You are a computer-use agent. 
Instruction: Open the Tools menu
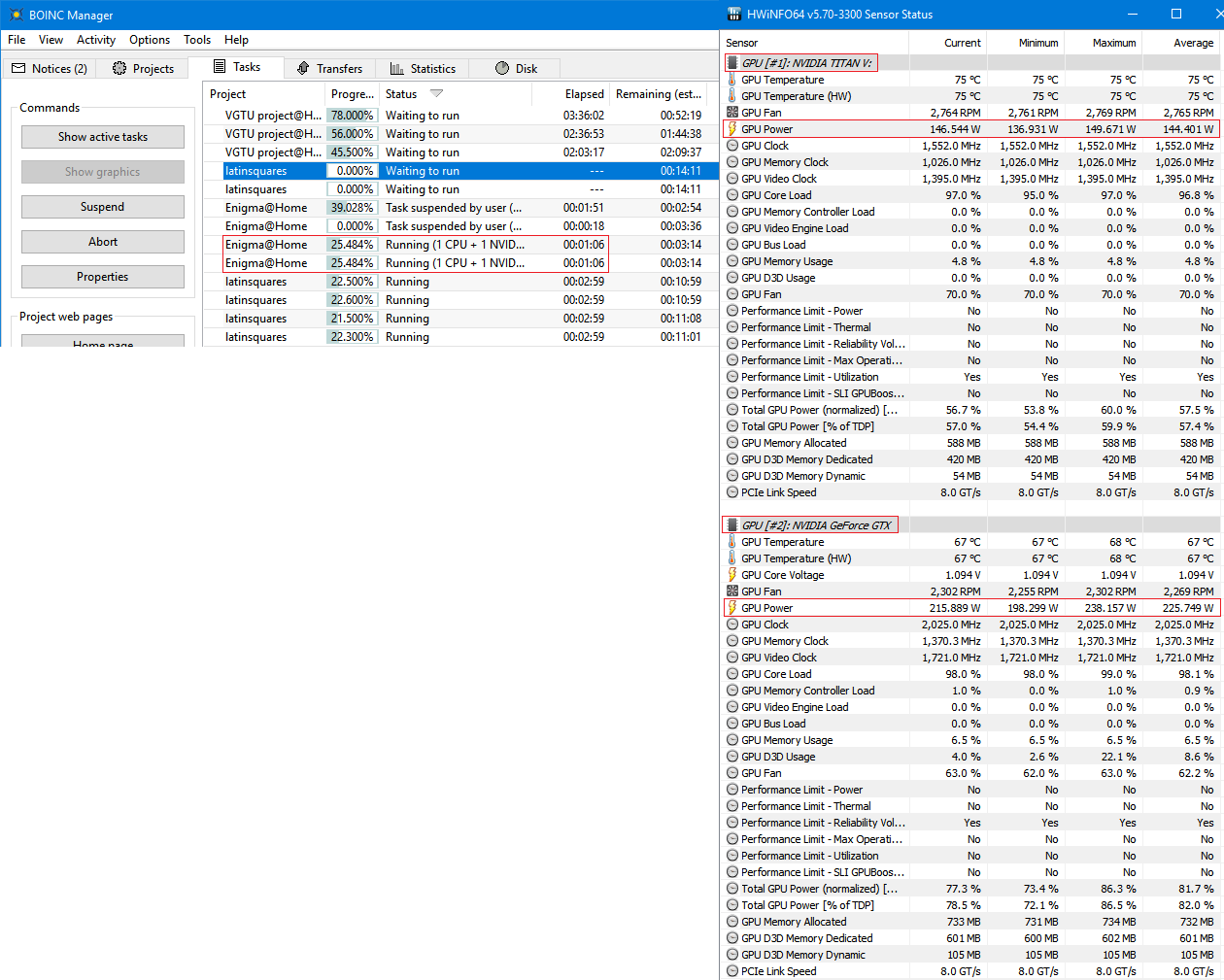coord(197,40)
